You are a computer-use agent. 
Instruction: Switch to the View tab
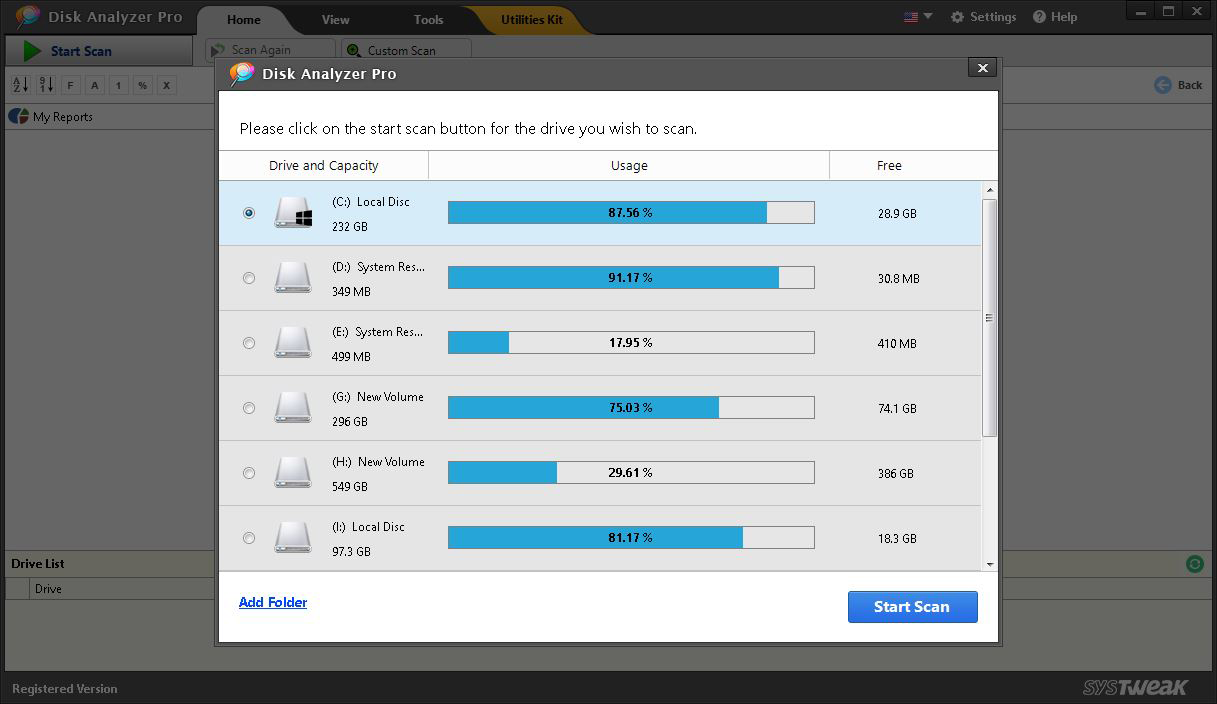point(336,20)
